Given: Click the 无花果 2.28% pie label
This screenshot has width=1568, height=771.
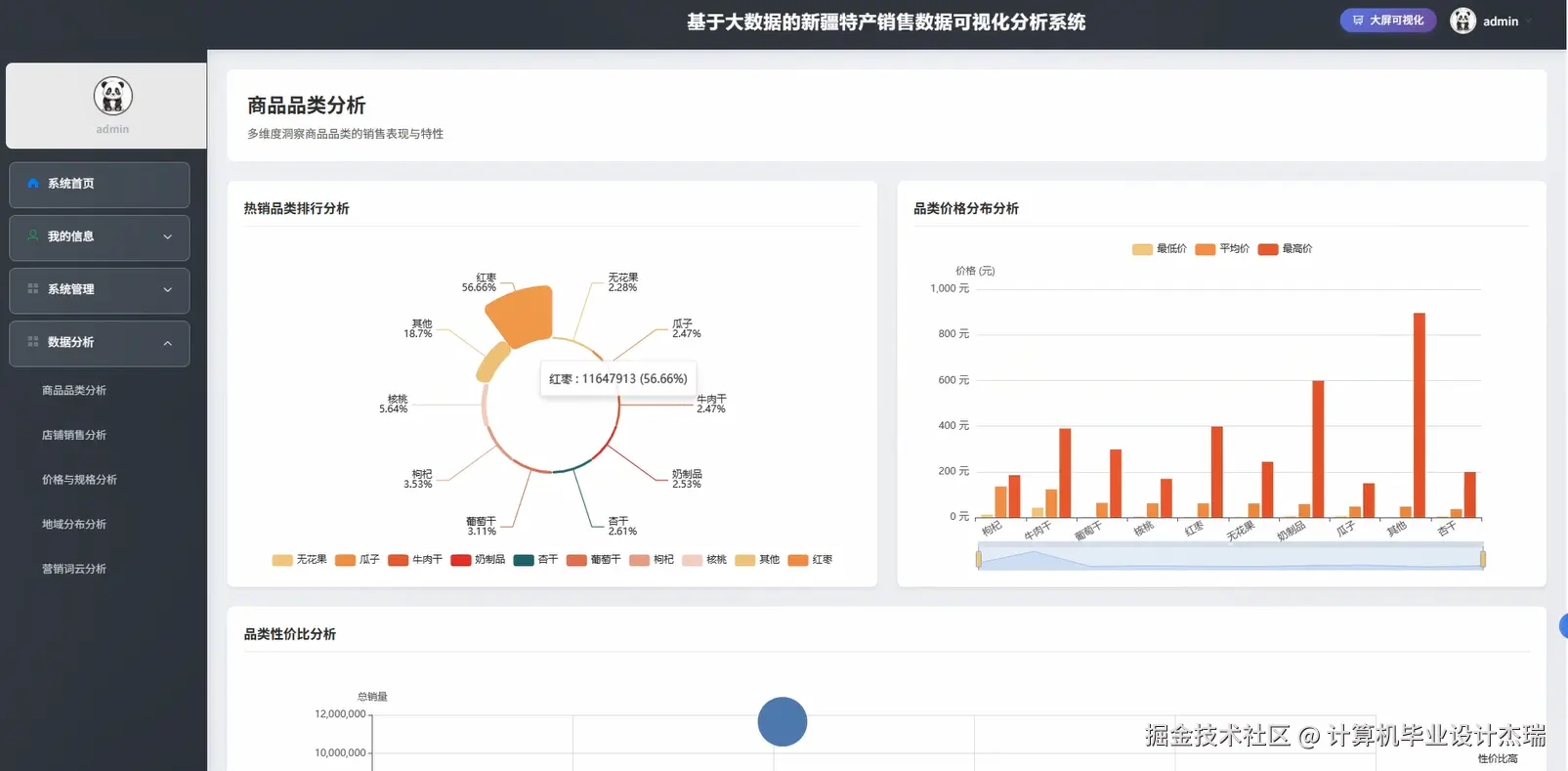Looking at the screenshot, I should tap(623, 282).
